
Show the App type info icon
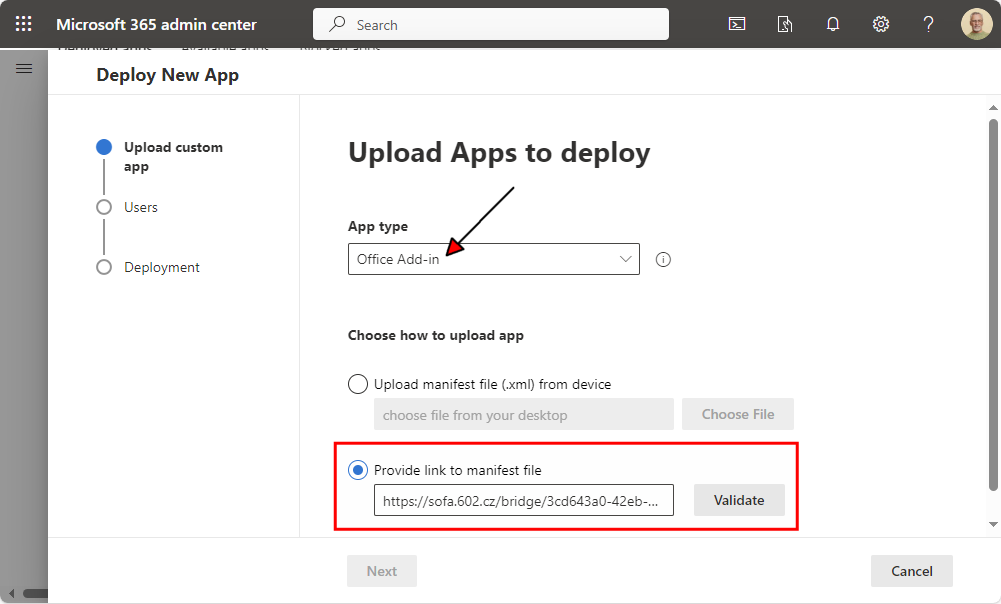point(663,259)
